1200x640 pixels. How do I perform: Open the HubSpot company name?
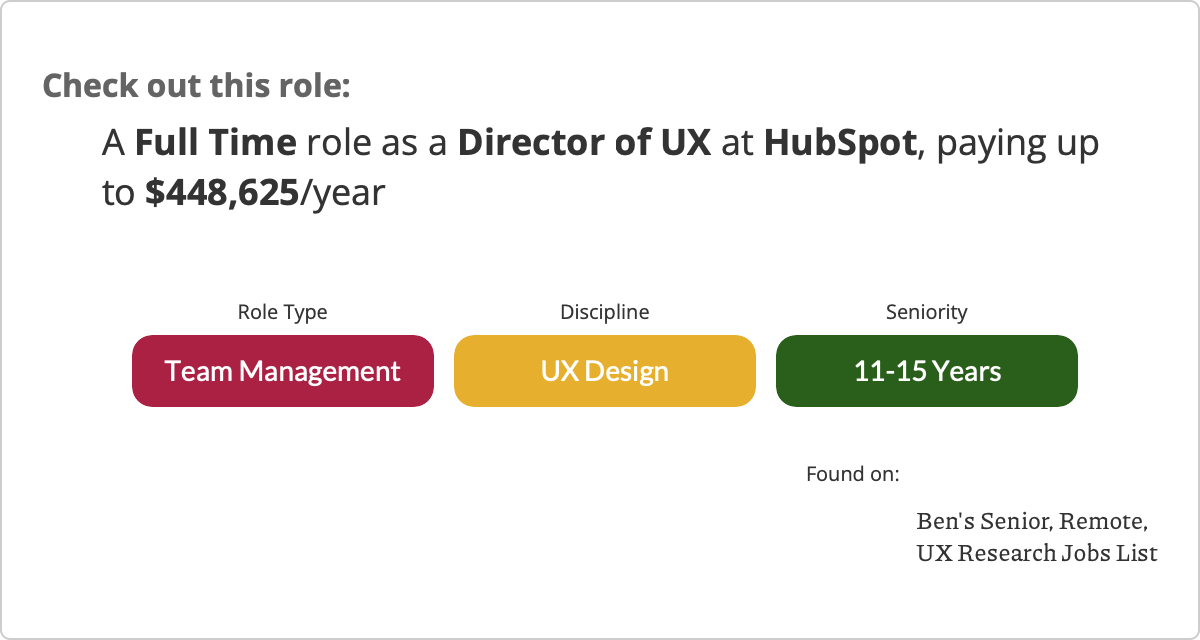840,143
